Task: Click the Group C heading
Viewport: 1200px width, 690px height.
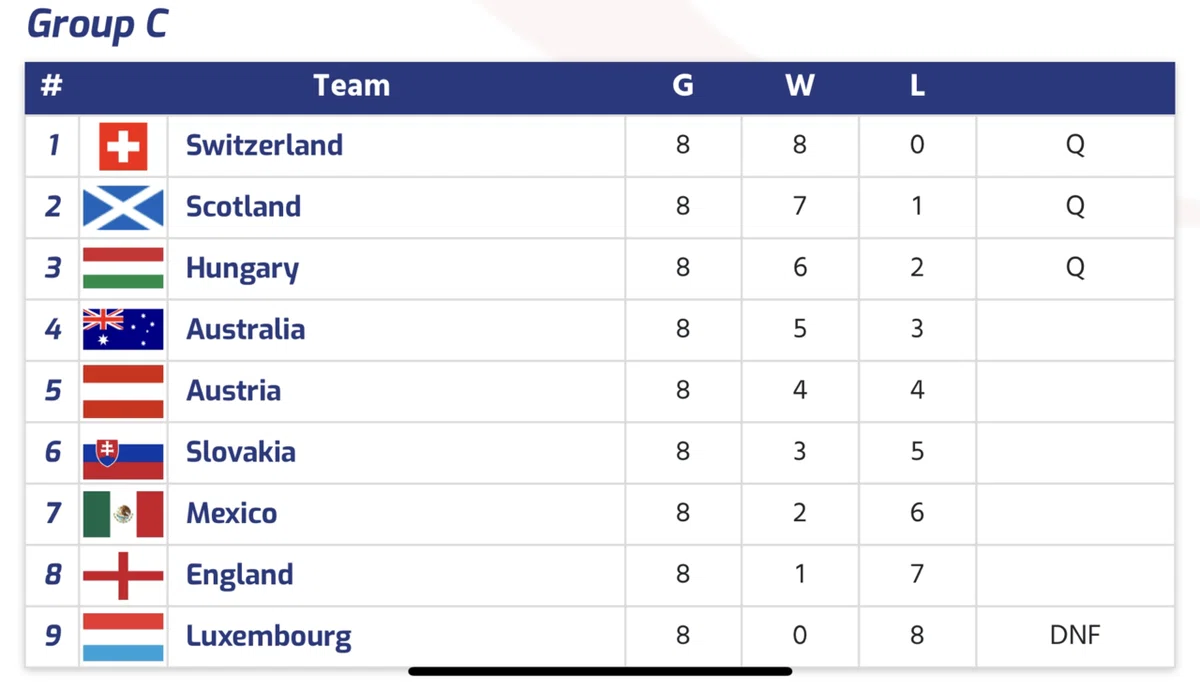Action: click(97, 24)
